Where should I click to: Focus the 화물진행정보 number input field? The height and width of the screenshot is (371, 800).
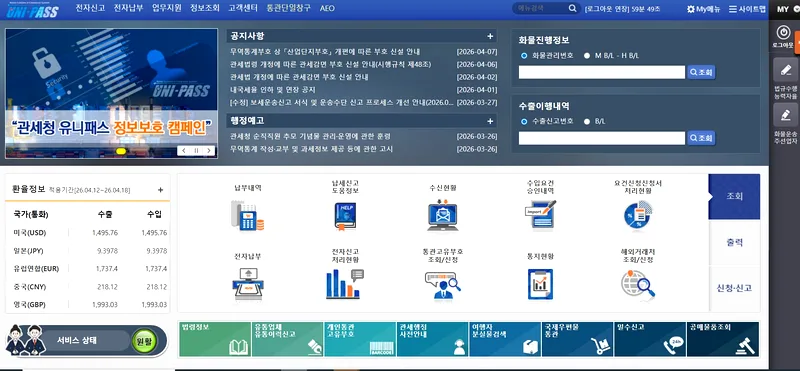pos(602,72)
